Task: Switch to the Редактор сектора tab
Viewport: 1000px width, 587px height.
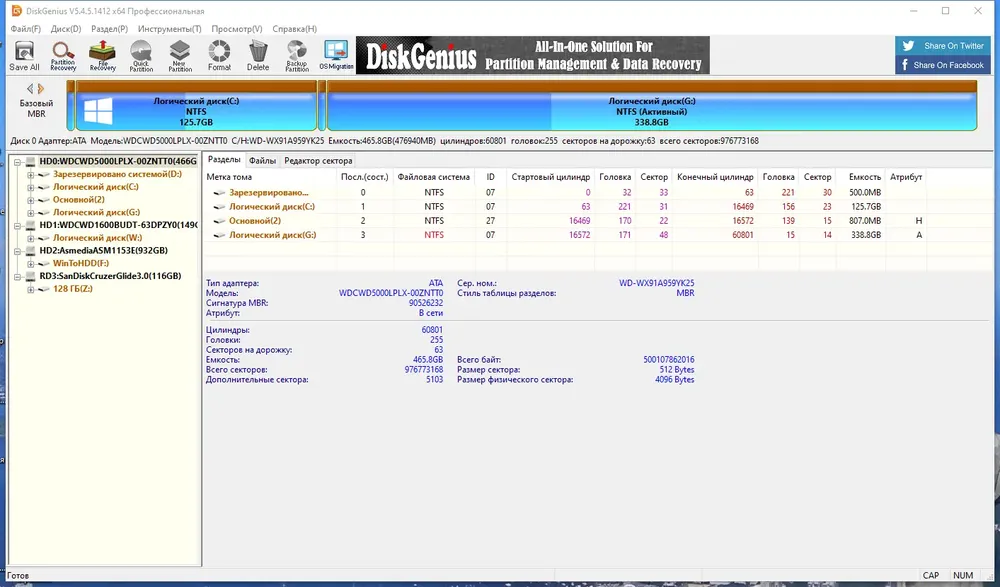Action: [x=318, y=161]
